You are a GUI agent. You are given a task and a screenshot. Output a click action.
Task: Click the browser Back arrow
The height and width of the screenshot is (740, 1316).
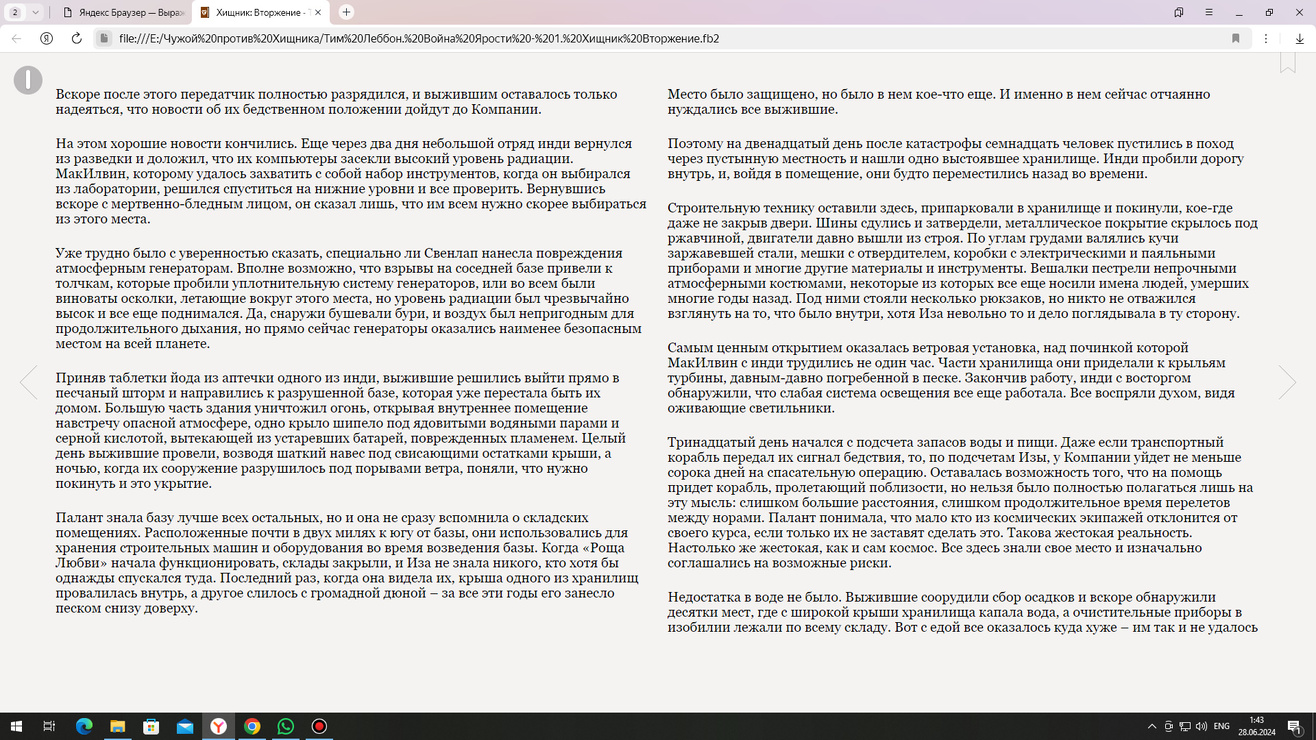[16, 38]
